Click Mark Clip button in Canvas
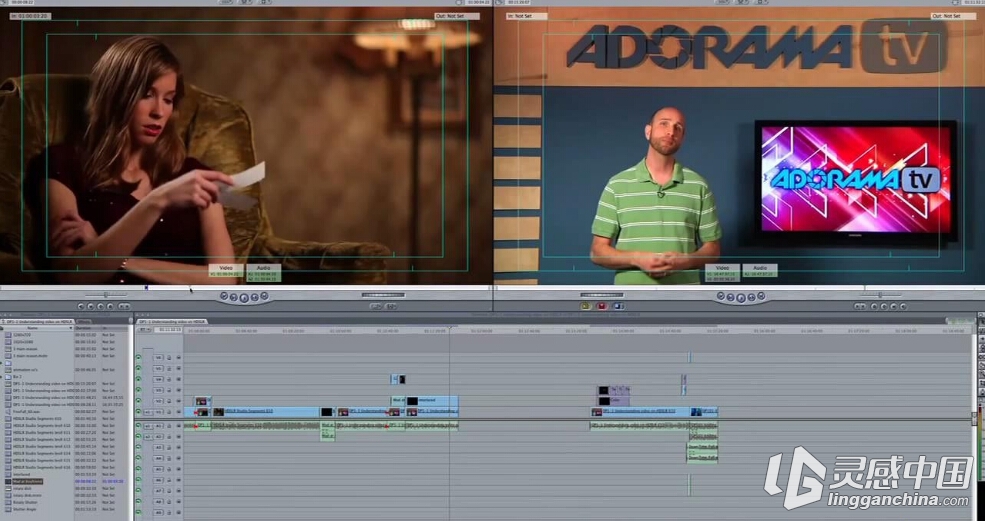 pos(893,306)
